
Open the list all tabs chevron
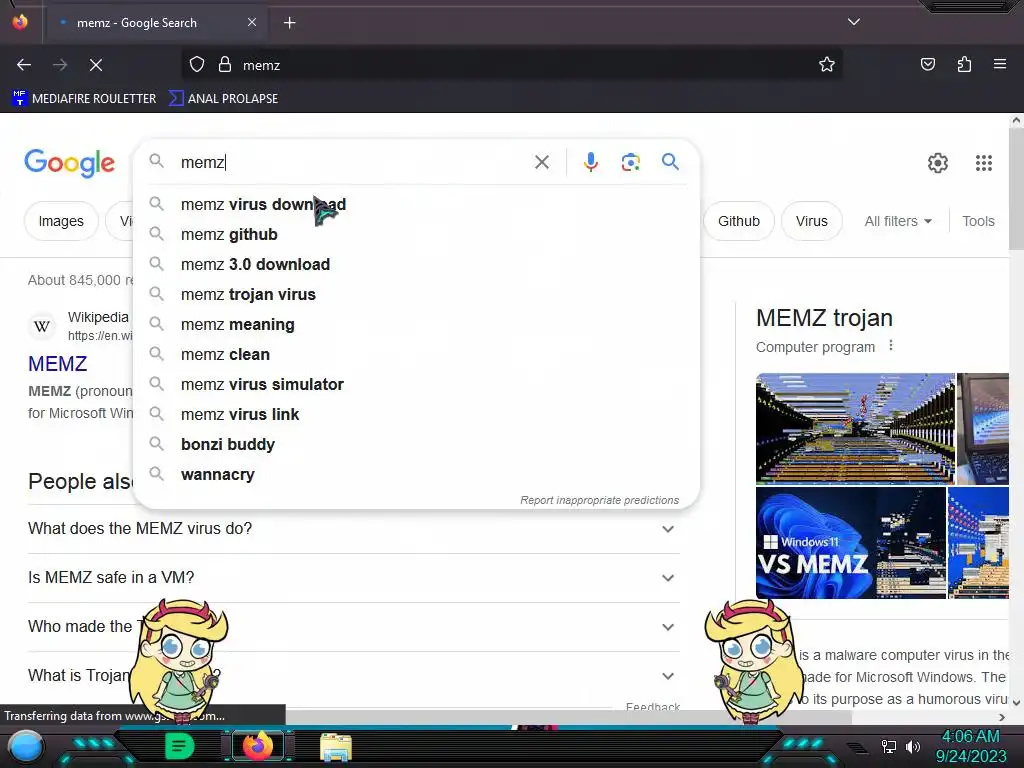[854, 22]
